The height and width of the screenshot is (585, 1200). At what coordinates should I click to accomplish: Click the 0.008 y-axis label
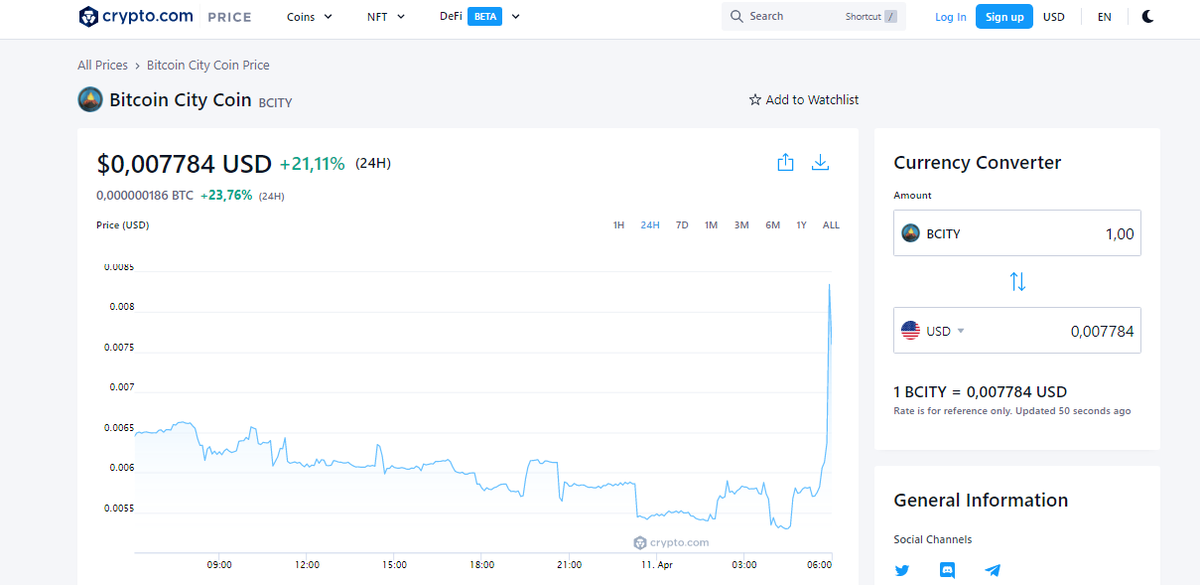pos(121,307)
